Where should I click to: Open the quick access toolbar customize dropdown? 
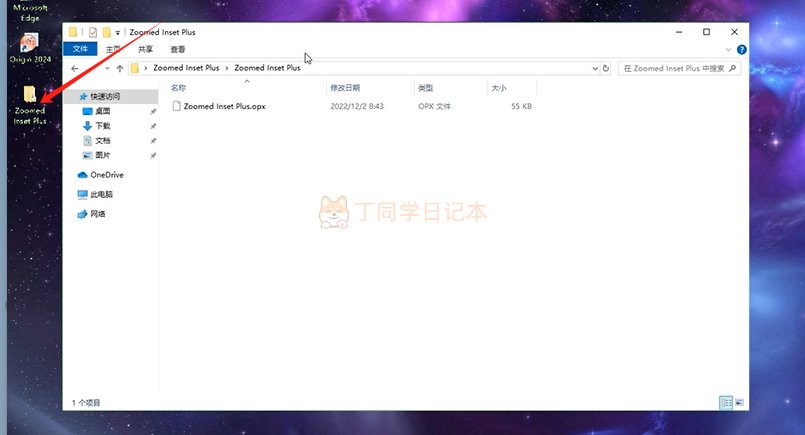[118, 32]
